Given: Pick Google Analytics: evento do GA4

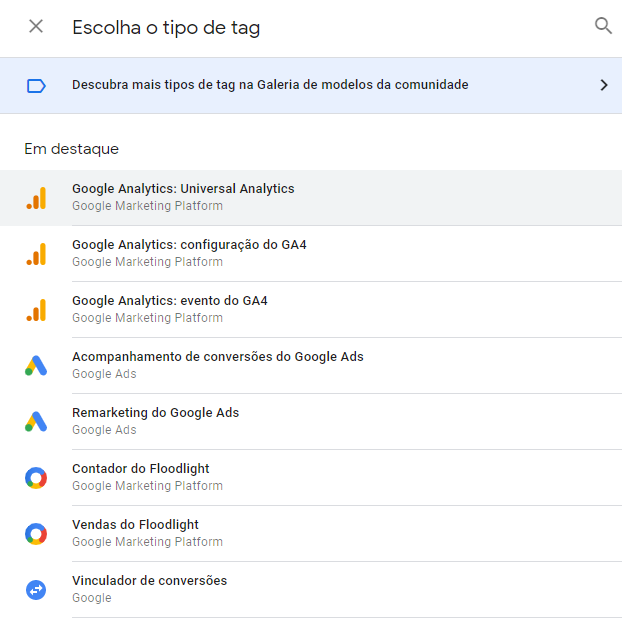Looking at the screenshot, I should 170,301.
